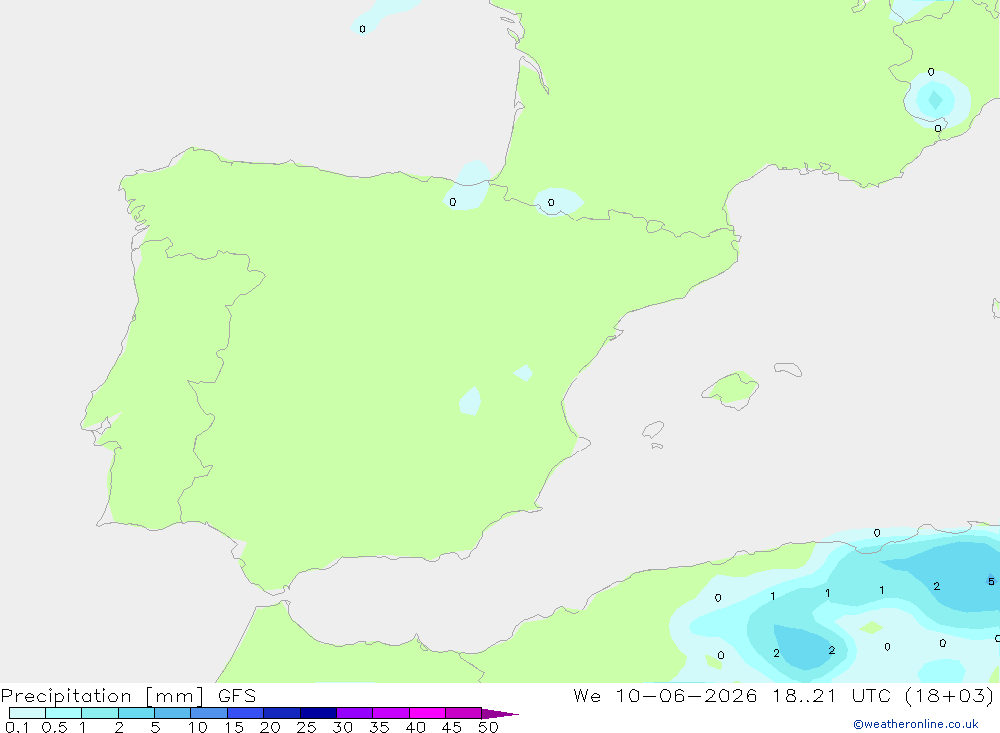The width and height of the screenshot is (1000, 733).
Task: Click the 45–50 mm legend swatch
Action: pyautogui.click(x=464, y=713)
